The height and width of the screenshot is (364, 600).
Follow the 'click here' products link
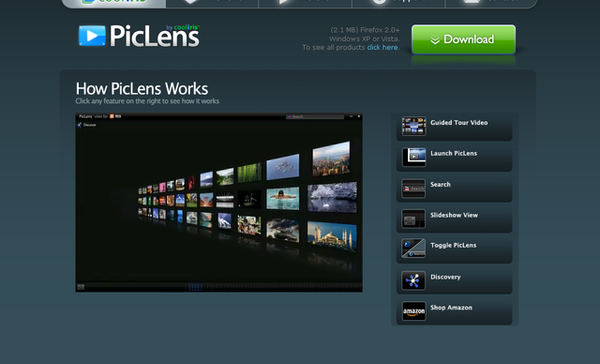click(382, 47)
